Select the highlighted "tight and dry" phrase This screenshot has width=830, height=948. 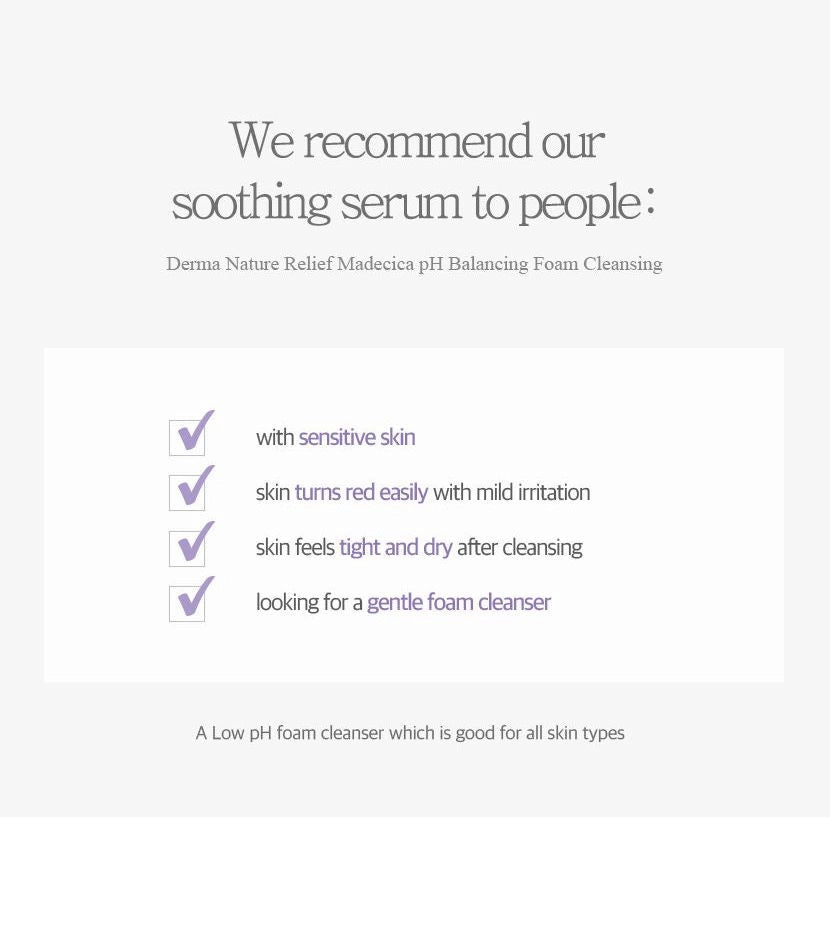click(x=396, y=547)
